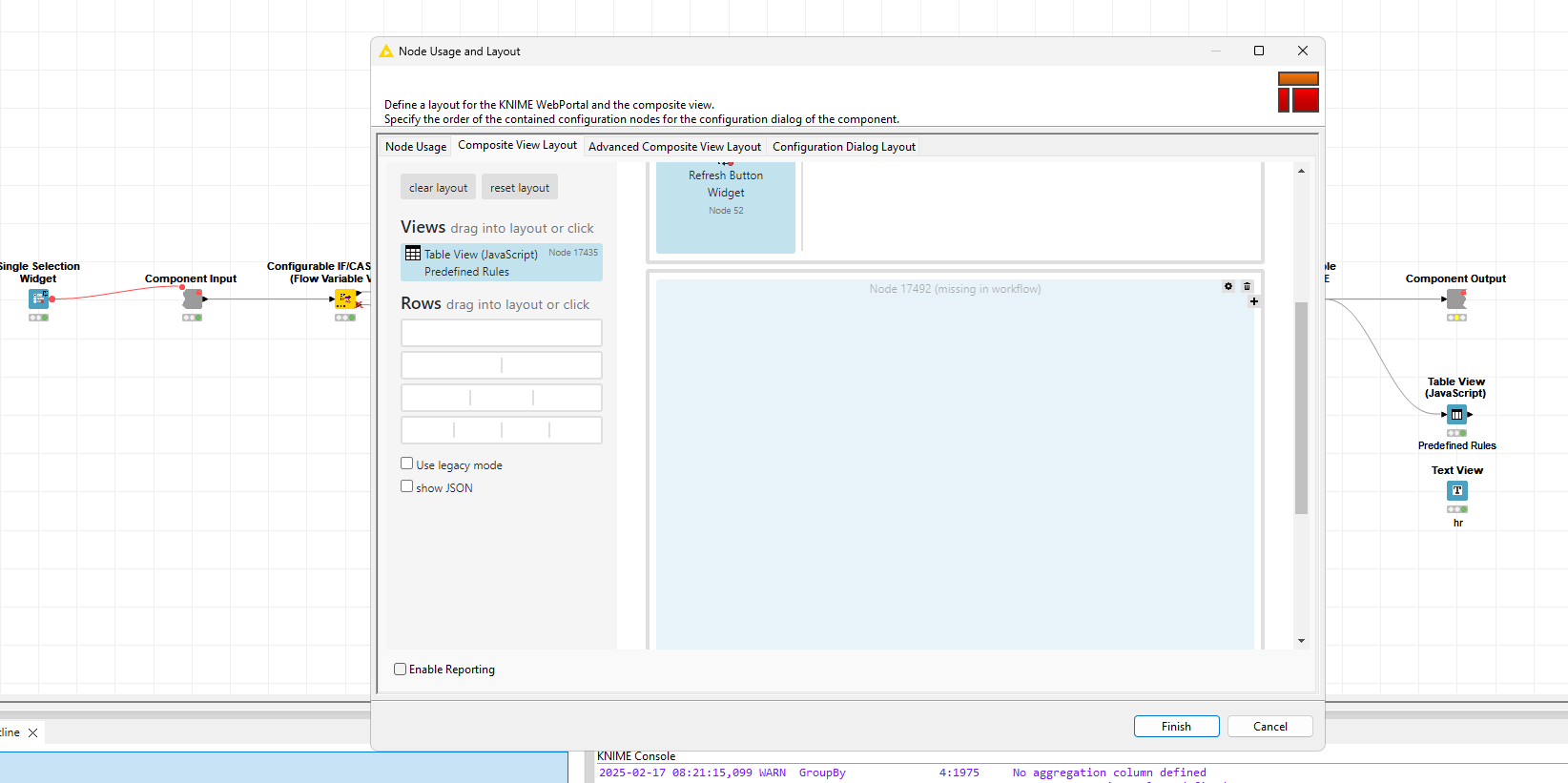The width and height of the screenshot is (1568, 783).
Task: Select the three-column row template
Action: [x=502, y=398]
